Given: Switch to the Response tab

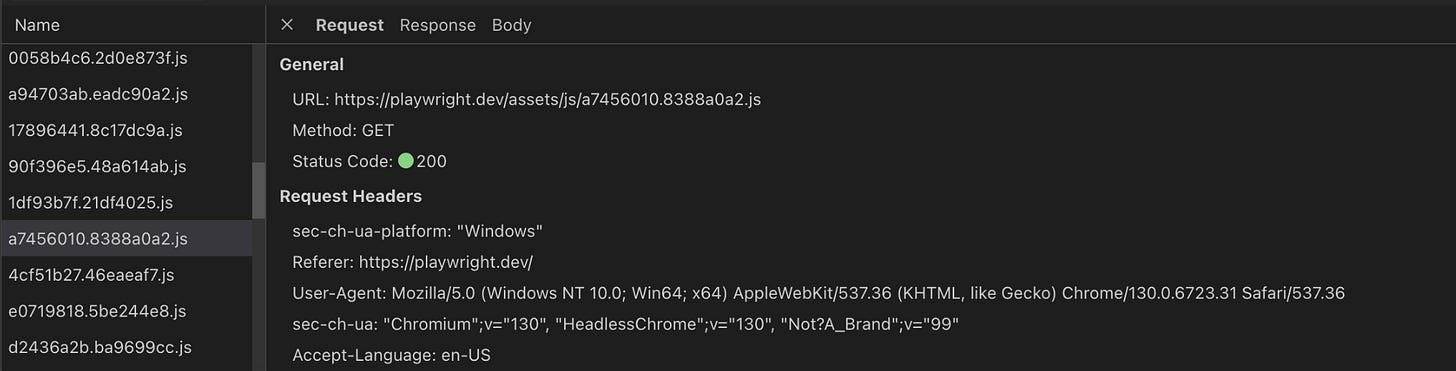Looking at the screenshot, I should click(x=437, y=25).
